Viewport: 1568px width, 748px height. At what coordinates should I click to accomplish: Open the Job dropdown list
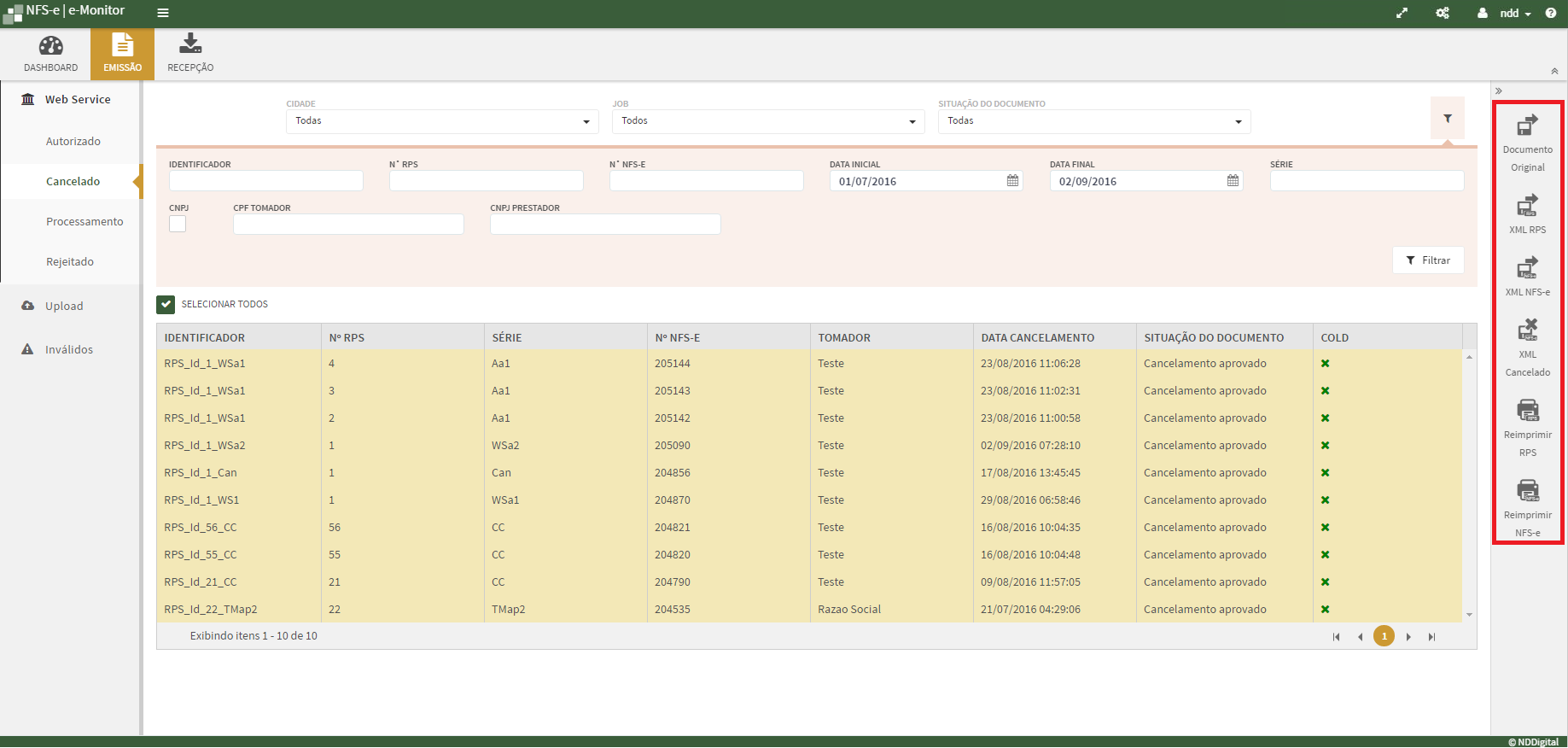coord(768,121)
